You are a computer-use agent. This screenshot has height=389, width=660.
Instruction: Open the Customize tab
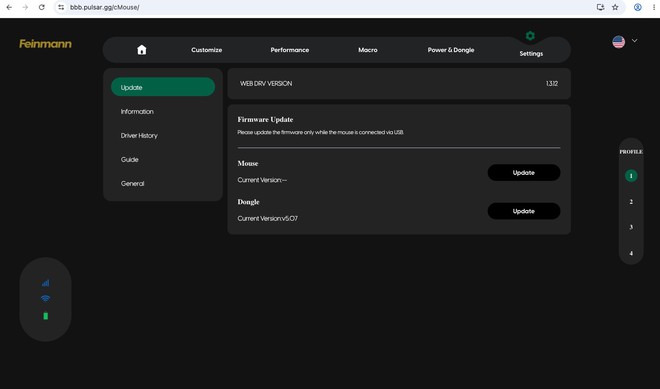coord(207,50)
